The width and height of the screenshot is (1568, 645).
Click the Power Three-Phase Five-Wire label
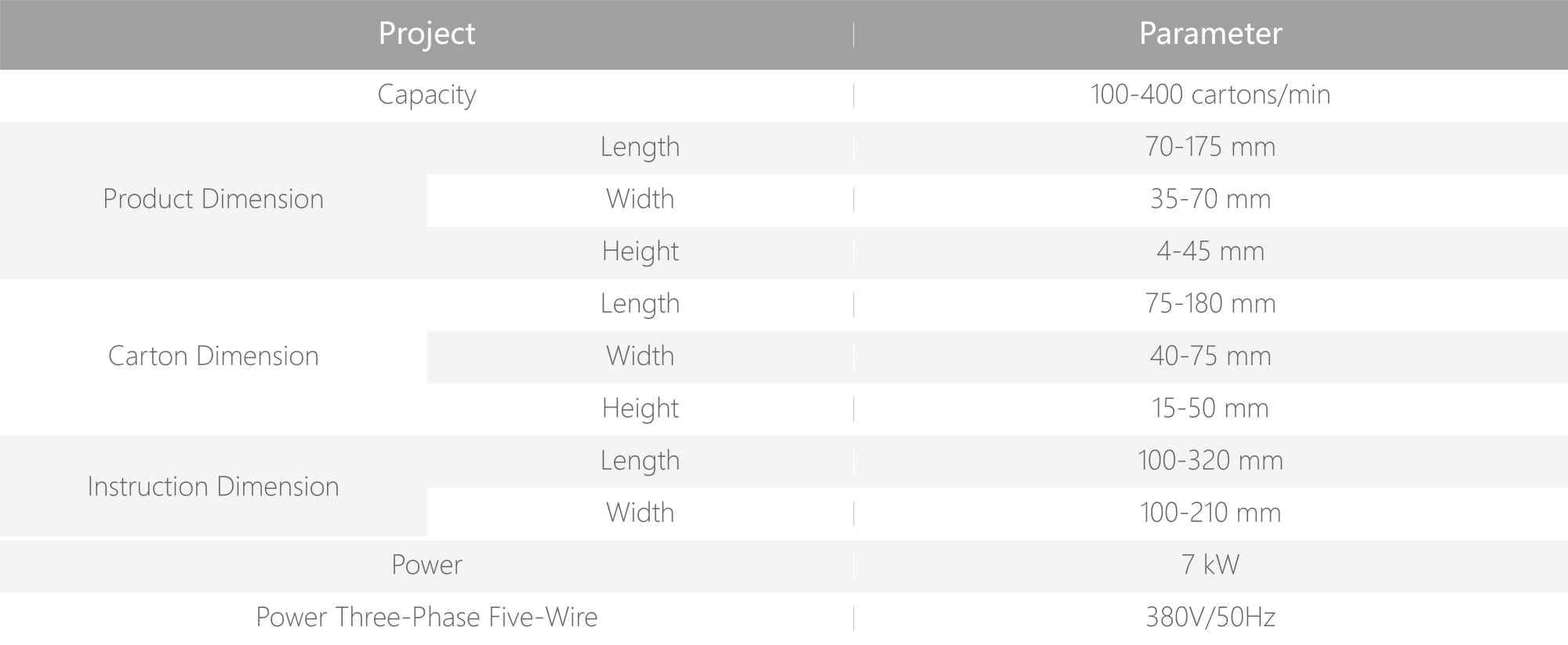coord(426,618)
